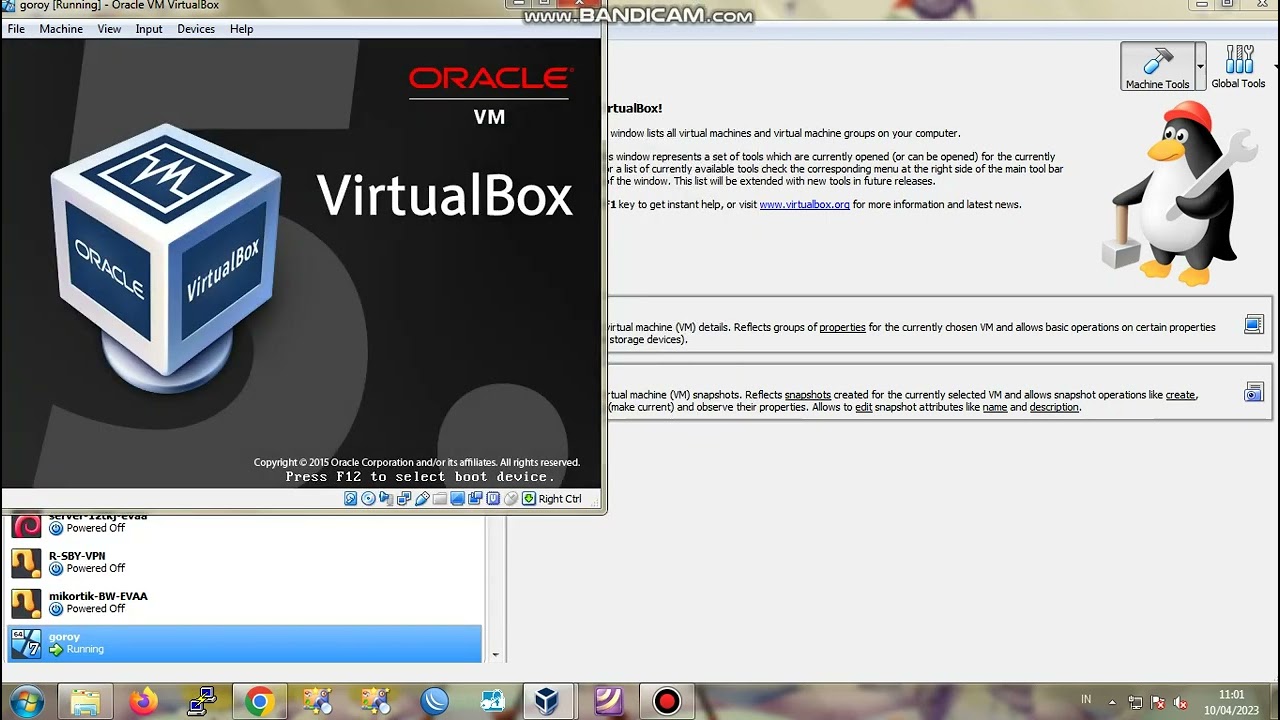Click the Details tool icon in welcome pane

pyautogui.click(x=1253, y=324)
